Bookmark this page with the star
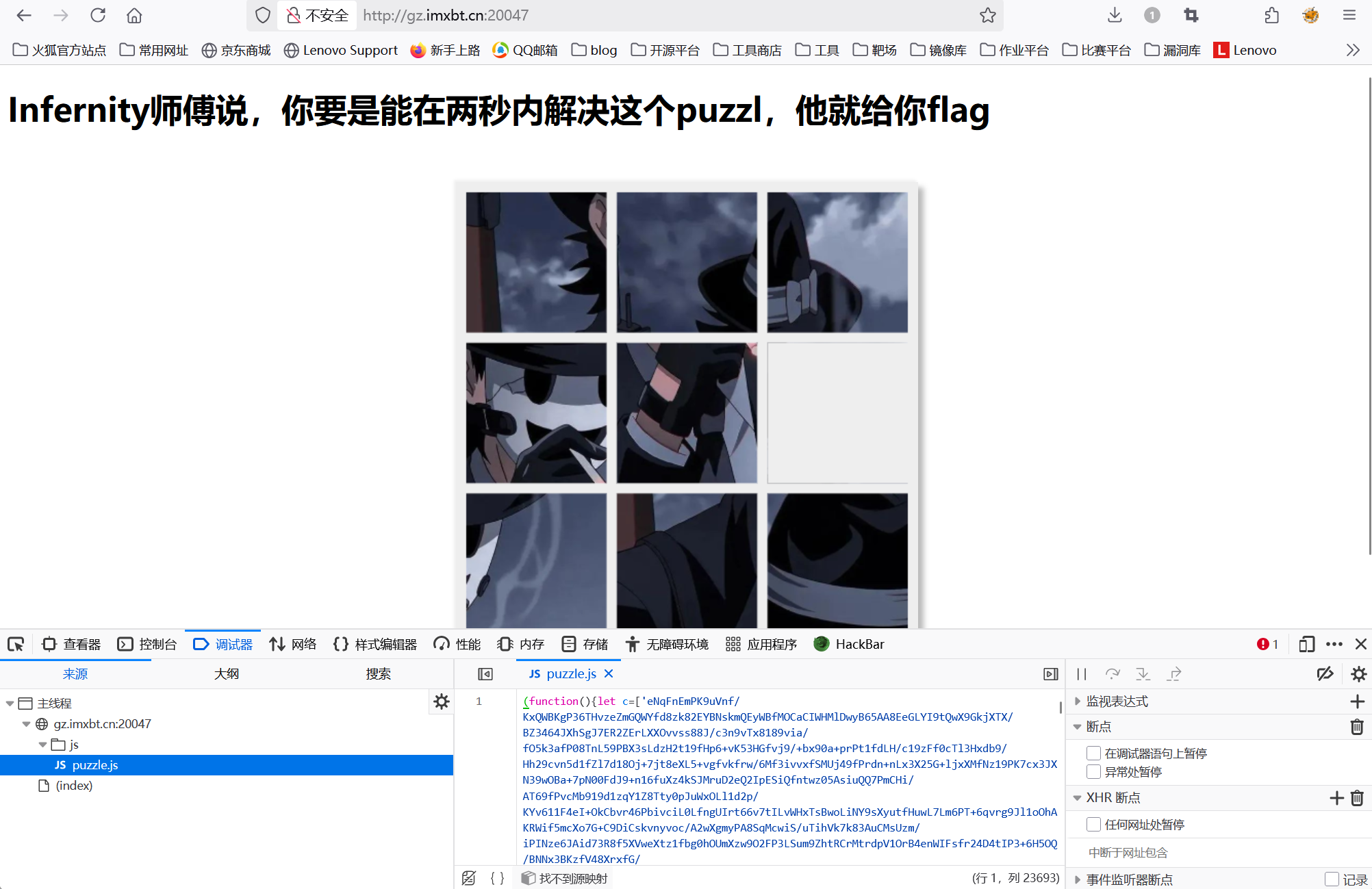Viewport: 1372px width, 889px height. (987, 15)
